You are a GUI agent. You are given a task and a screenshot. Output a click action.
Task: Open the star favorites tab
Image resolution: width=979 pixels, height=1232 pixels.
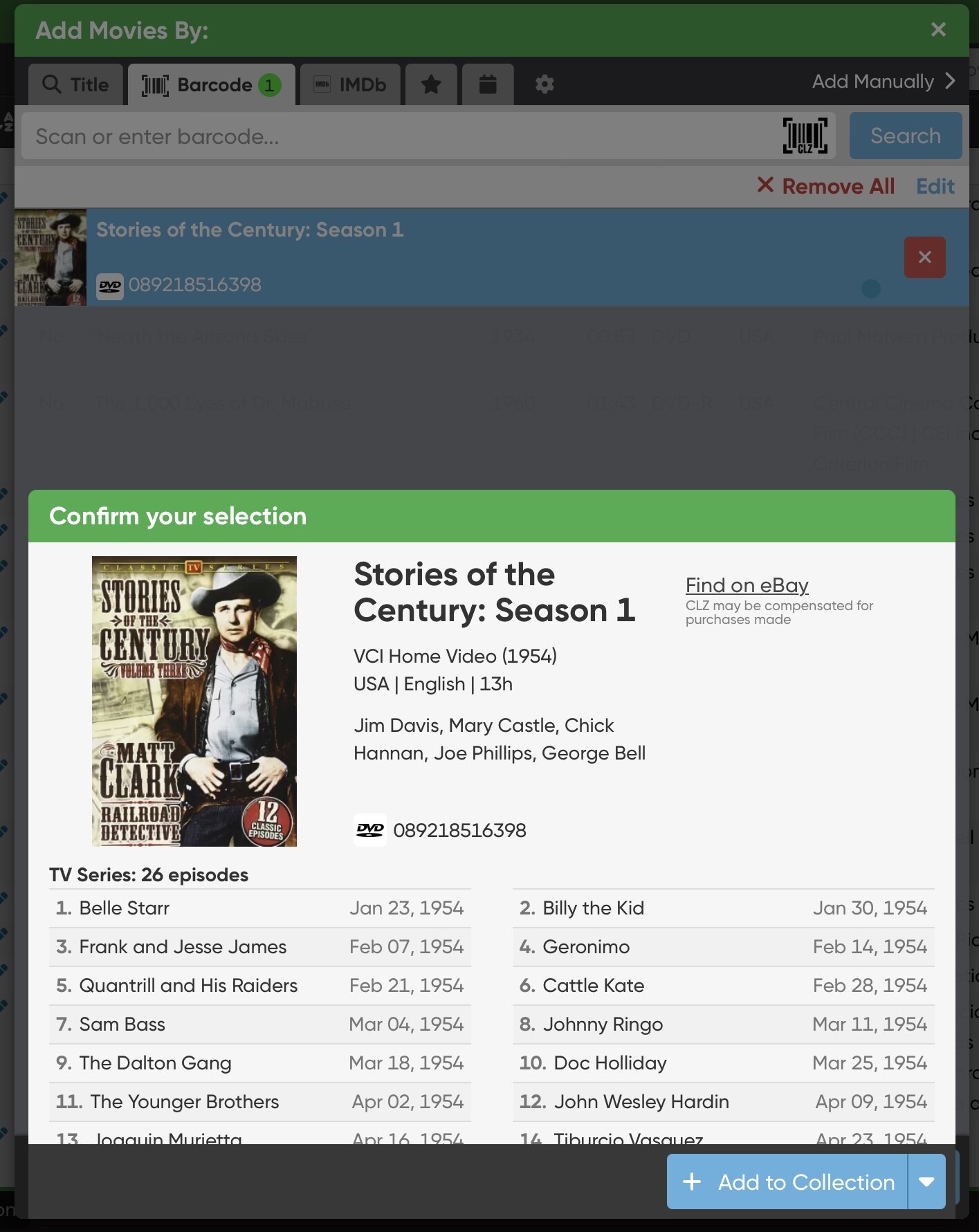(431, 84)
